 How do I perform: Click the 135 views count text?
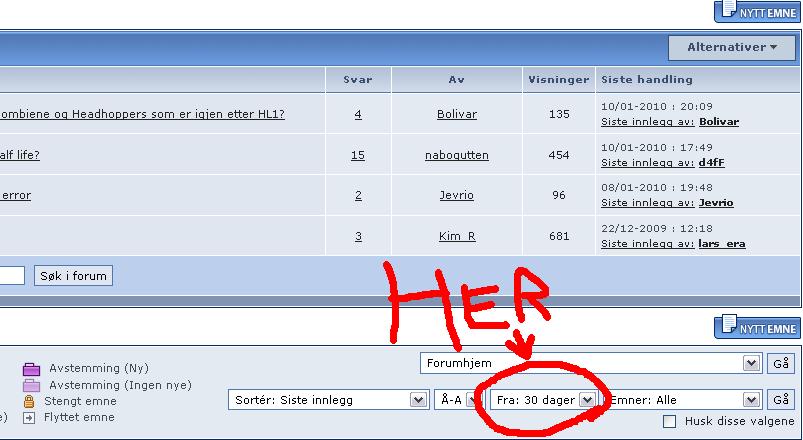point(559,114)
